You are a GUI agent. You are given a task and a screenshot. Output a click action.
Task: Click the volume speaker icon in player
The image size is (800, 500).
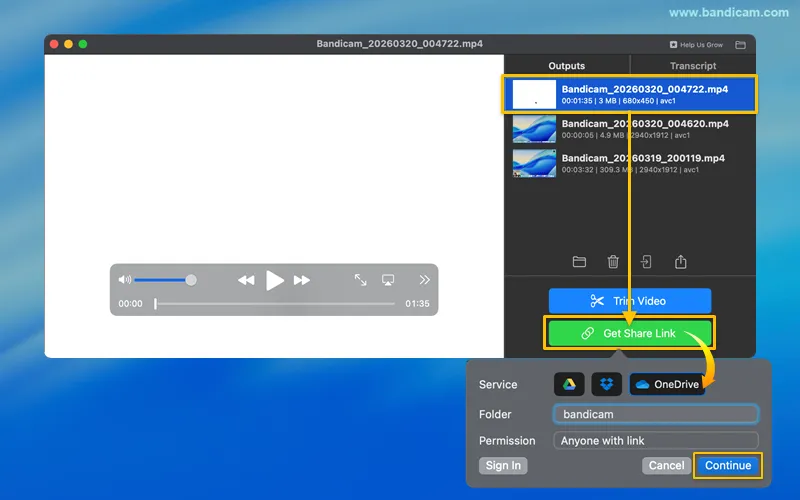[x=124, y=280]
